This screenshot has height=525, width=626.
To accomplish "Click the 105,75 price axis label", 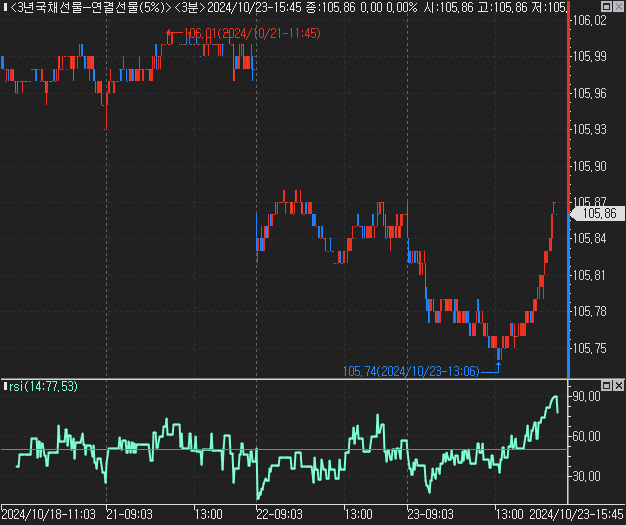I will (x=589, y=348).
